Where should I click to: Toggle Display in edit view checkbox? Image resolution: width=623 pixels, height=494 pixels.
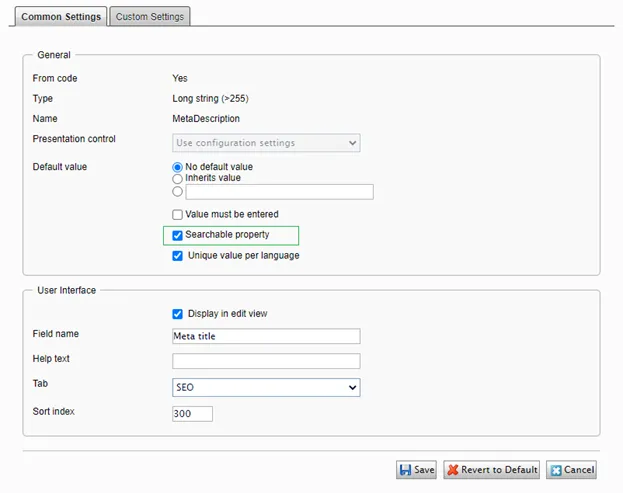178,314
